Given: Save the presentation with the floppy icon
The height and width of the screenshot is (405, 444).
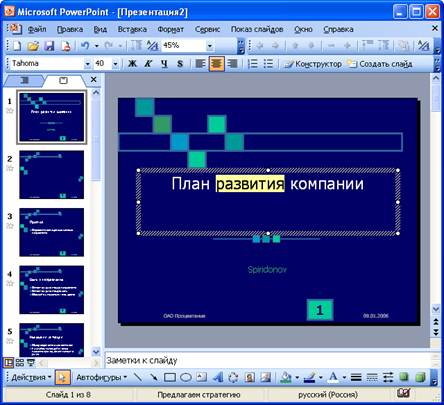Looking at the screenshot, I should (x=49, y=46).
